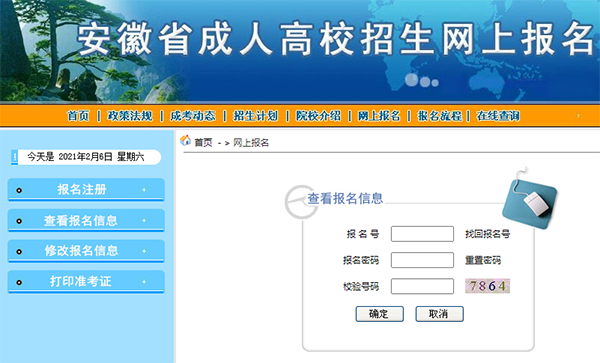Click the 重置密码 link
Image resolution: width=600 pixels, height=363 pixels.
483,260
